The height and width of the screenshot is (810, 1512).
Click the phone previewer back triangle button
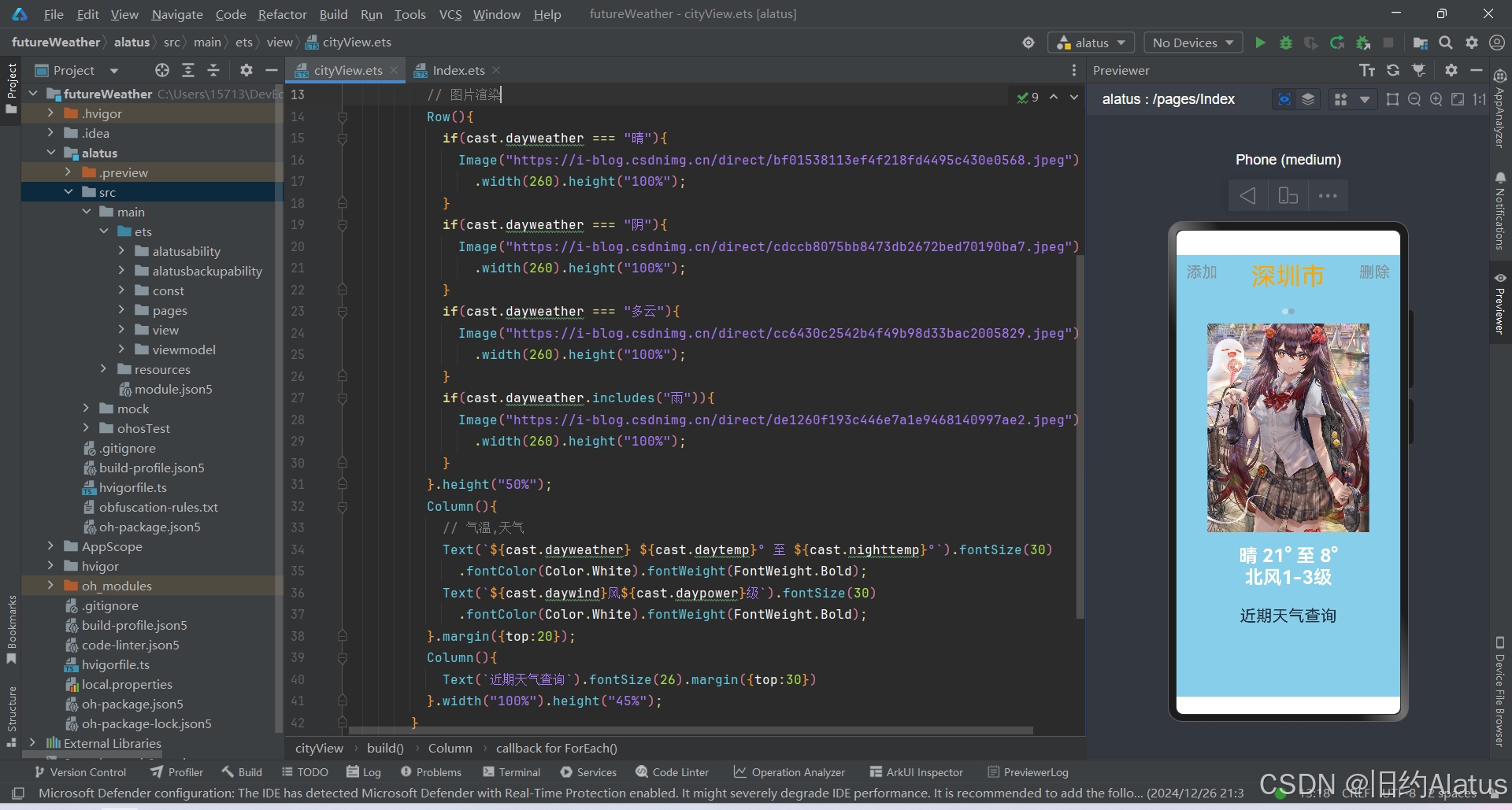point(1248,195)
